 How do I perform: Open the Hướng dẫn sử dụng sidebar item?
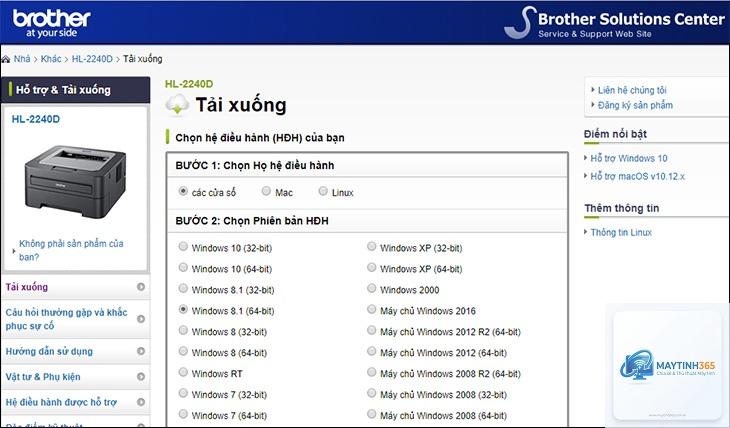[76, 351]
